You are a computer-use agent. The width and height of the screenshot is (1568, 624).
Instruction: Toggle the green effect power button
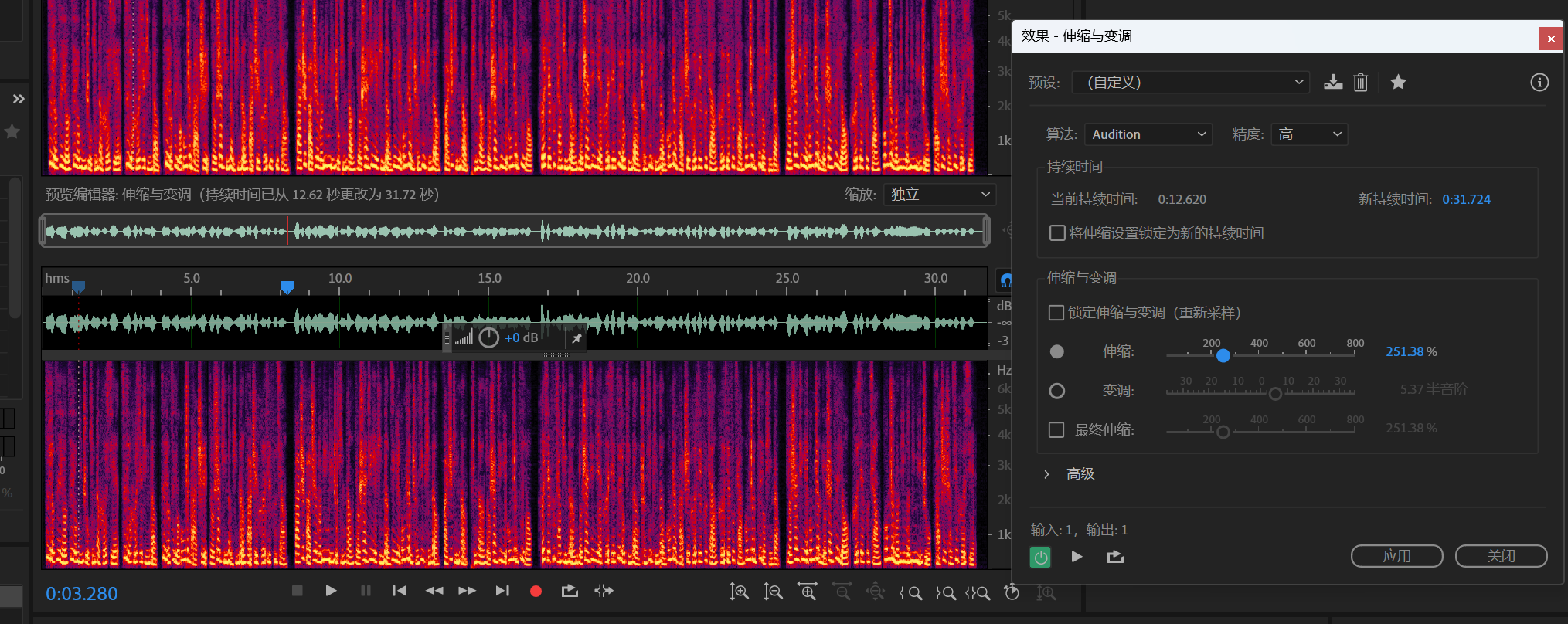pyautogui.click(x=1041, y=557)
